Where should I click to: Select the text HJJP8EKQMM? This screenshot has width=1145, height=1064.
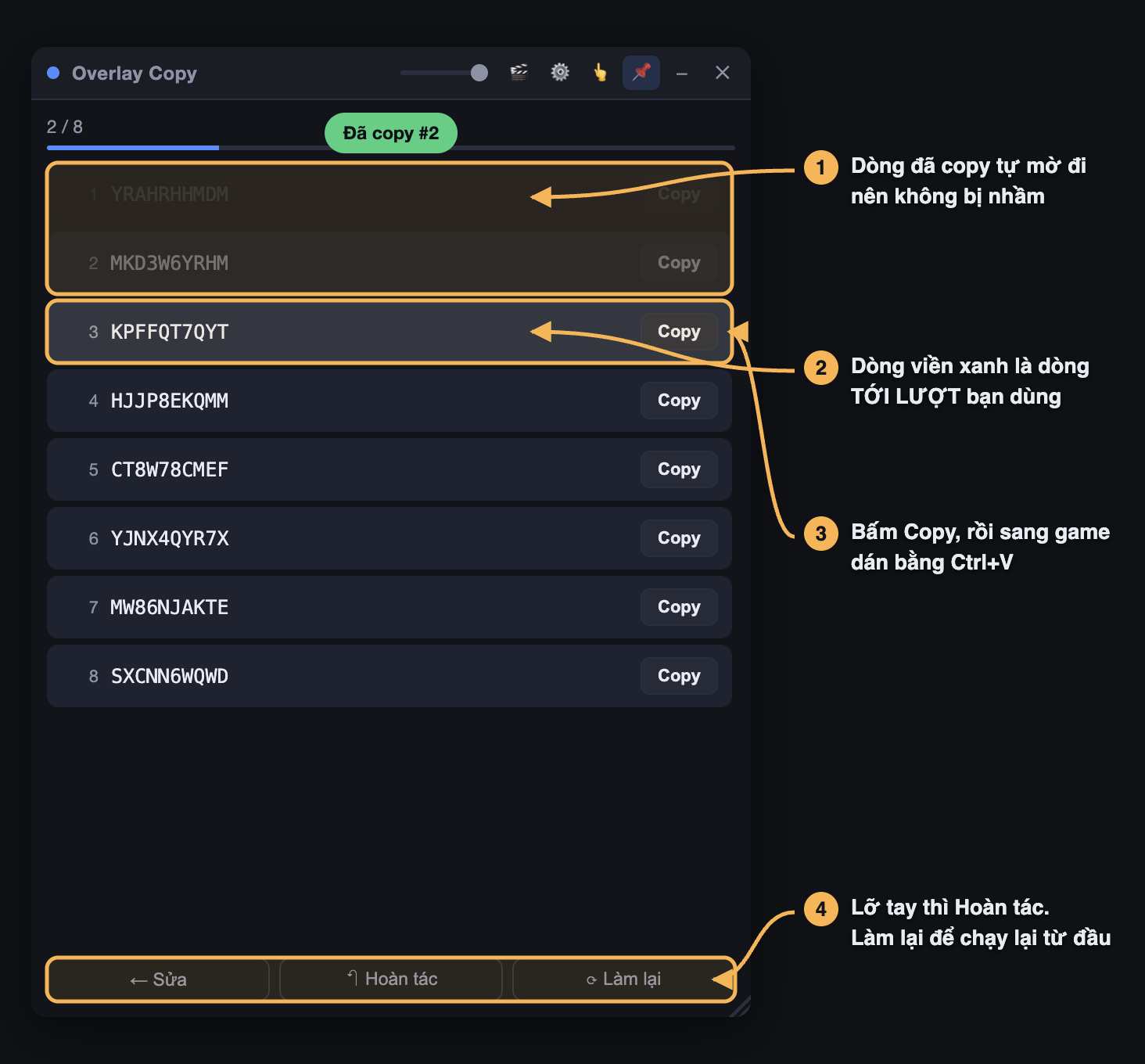[x=170, y=401]
